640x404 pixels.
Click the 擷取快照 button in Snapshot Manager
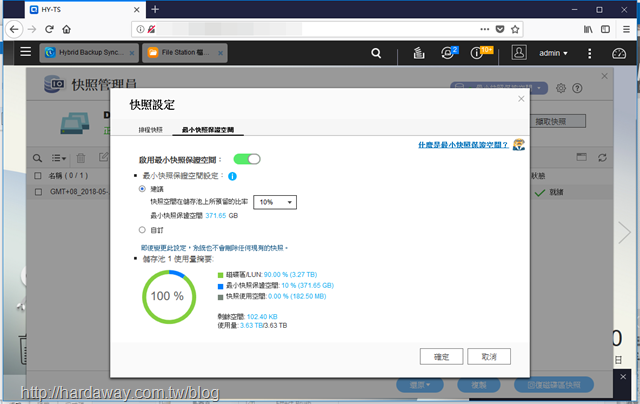pos(558,121)
